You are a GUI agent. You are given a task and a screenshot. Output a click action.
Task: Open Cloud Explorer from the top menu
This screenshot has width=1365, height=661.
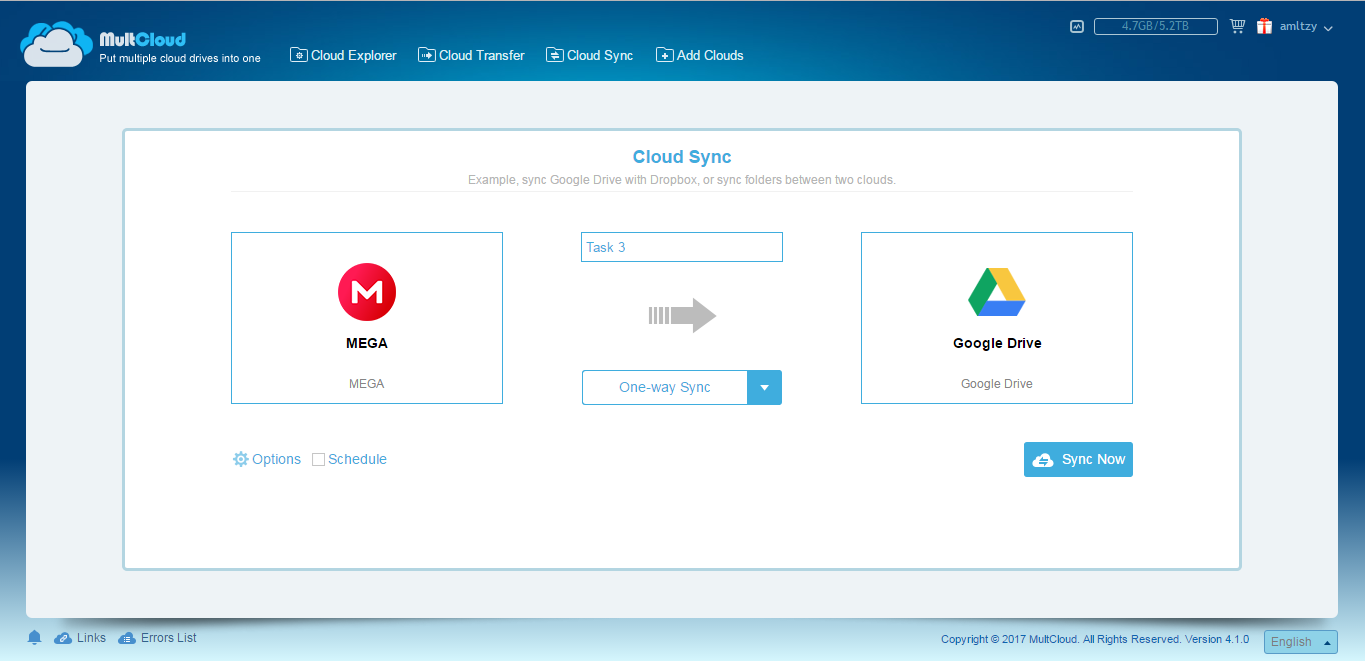343,55
